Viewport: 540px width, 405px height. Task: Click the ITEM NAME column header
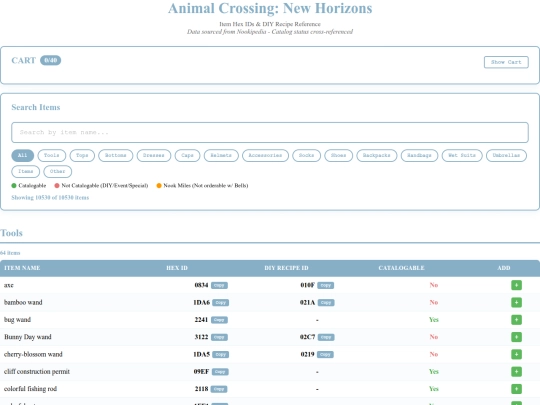[x=22, y=268]
